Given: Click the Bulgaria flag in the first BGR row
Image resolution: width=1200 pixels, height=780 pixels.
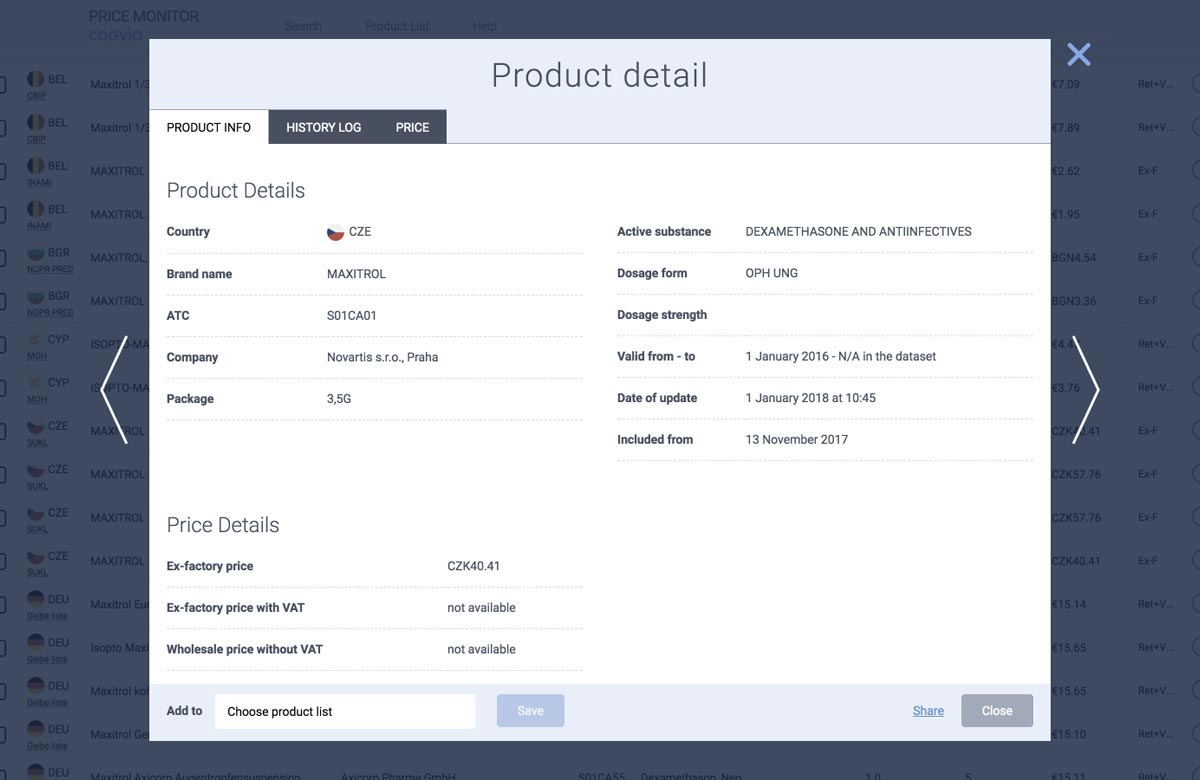Looking at the screenshot, I should click(x=35, y=253).
